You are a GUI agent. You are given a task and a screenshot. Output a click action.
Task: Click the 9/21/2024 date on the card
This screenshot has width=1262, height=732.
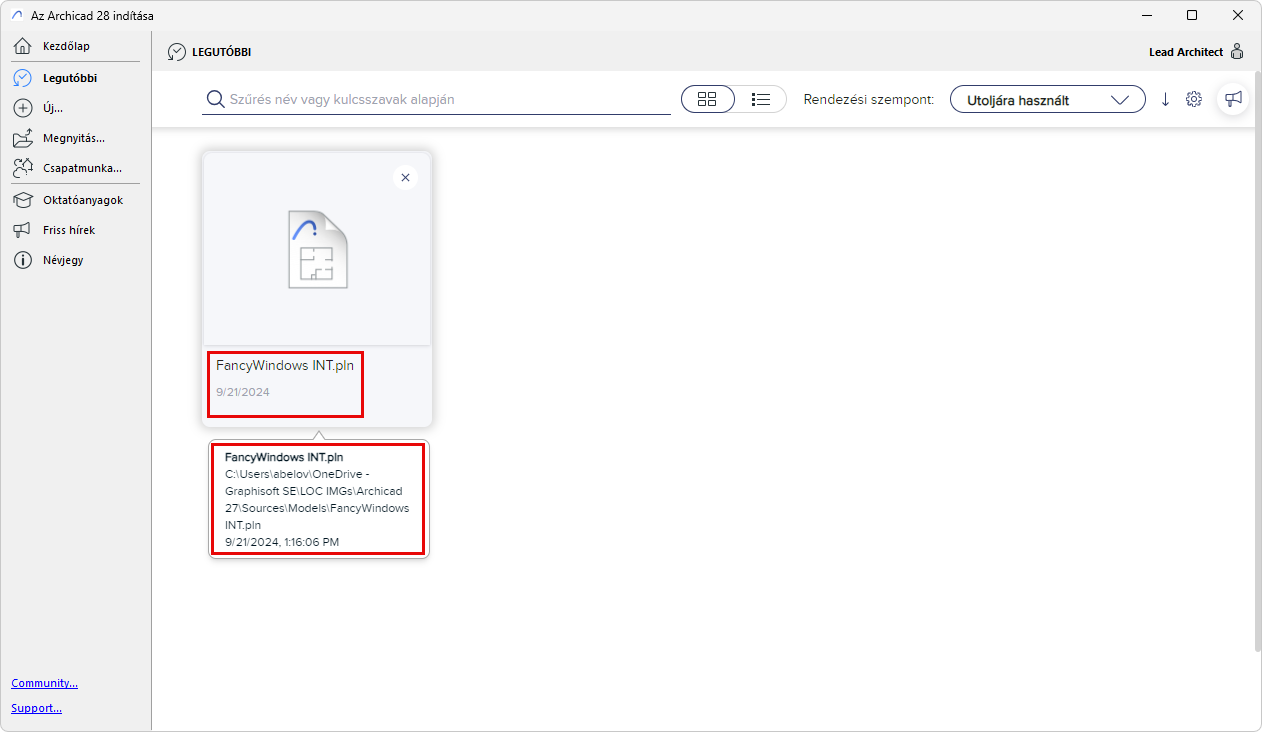[243, 392]
